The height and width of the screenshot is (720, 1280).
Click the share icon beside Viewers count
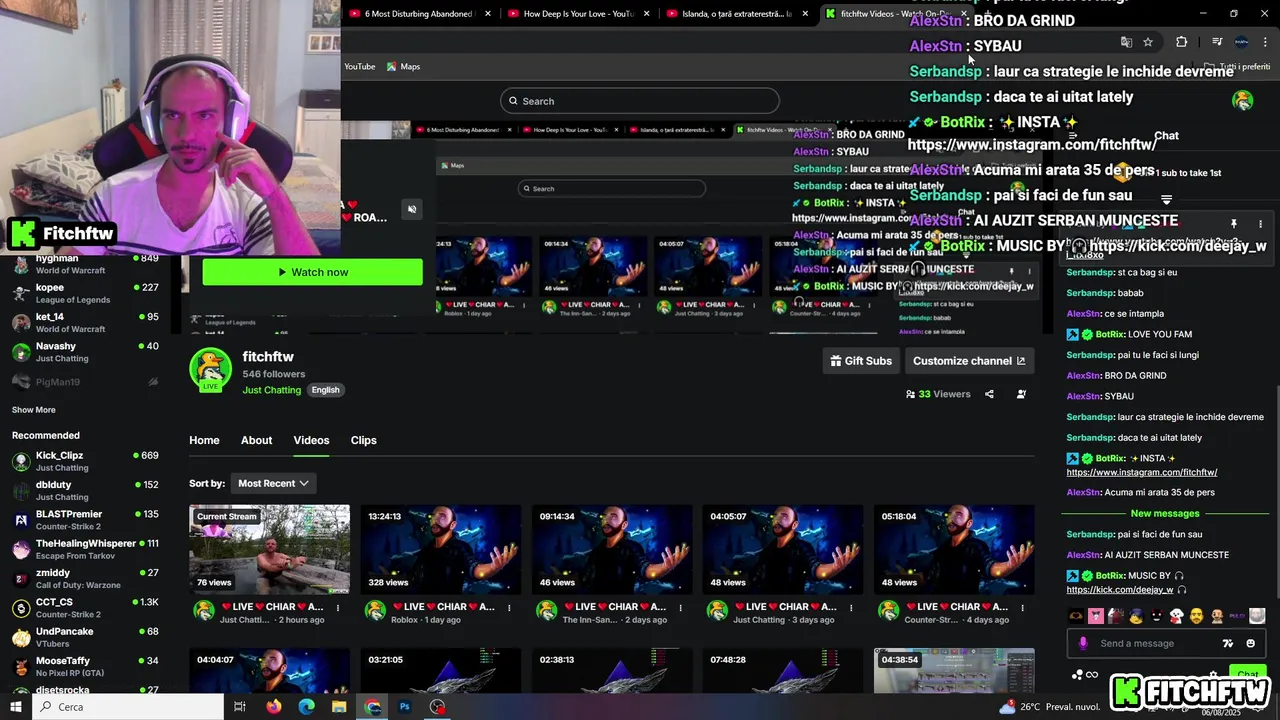click(989, 394)
